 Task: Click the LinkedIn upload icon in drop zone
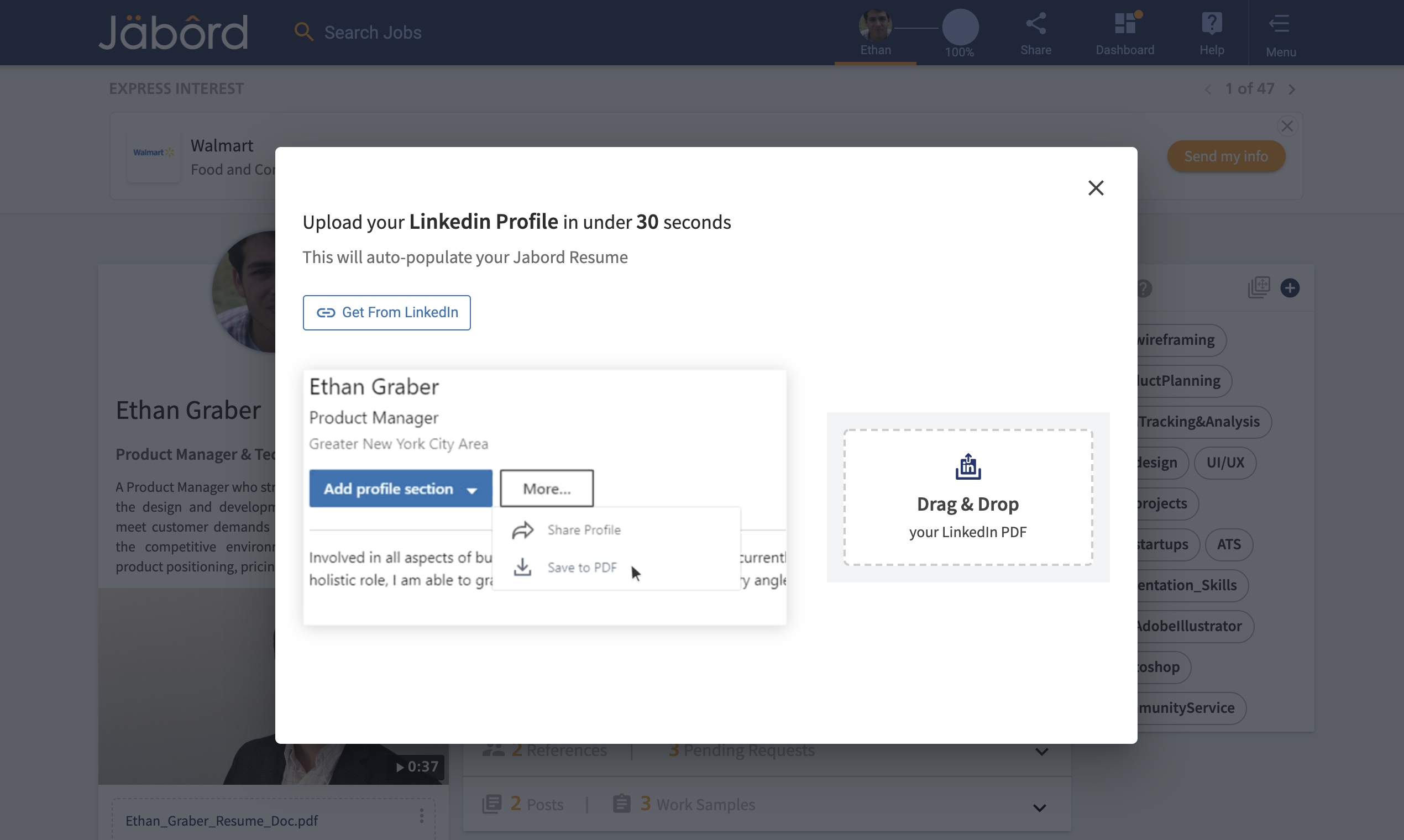tap(967, 467)
